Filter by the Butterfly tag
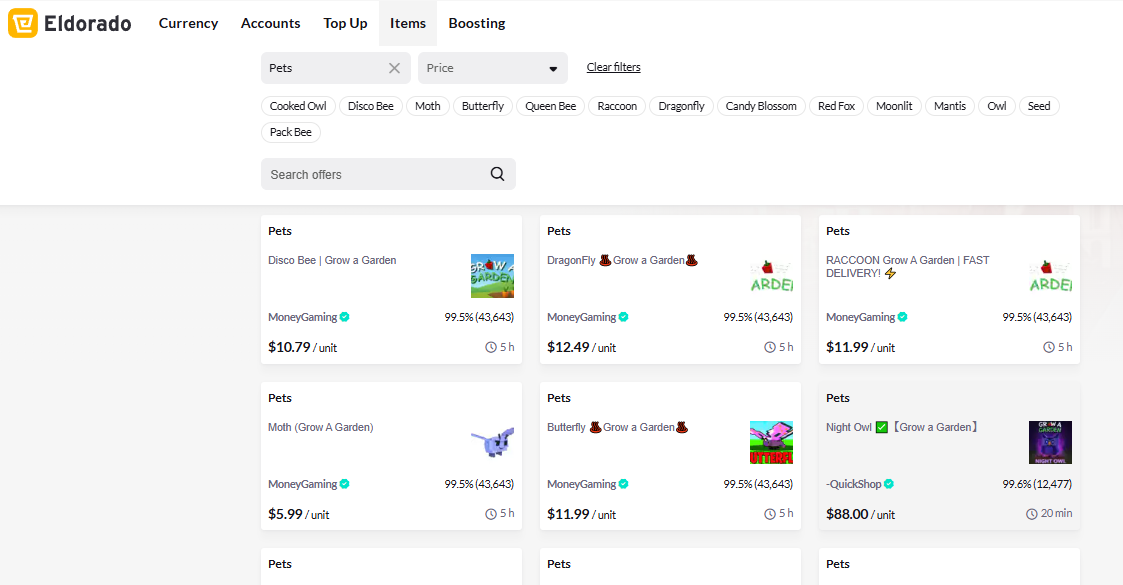Screen dimensions: 1123x585 (483, 106)
